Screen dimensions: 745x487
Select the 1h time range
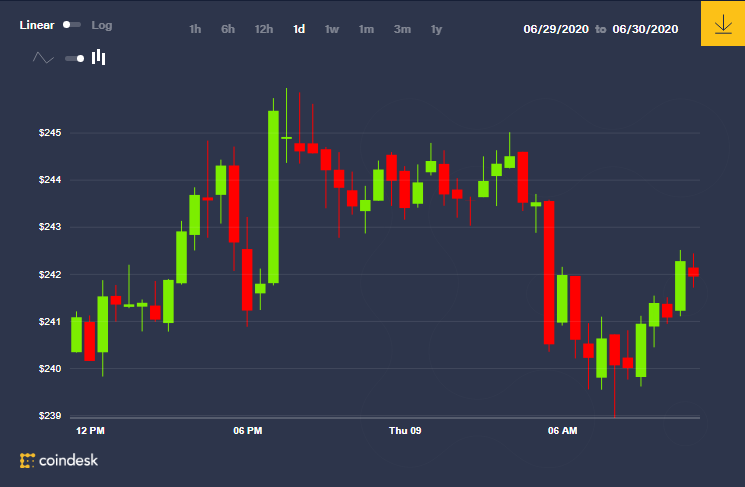pyautogui.click(x=195, y=29)
